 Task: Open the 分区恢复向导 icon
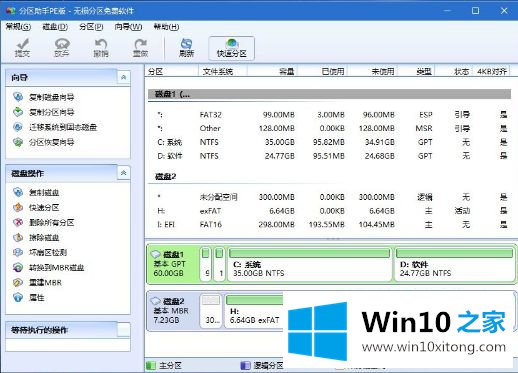pyautogui.click(x=18, y=142)
